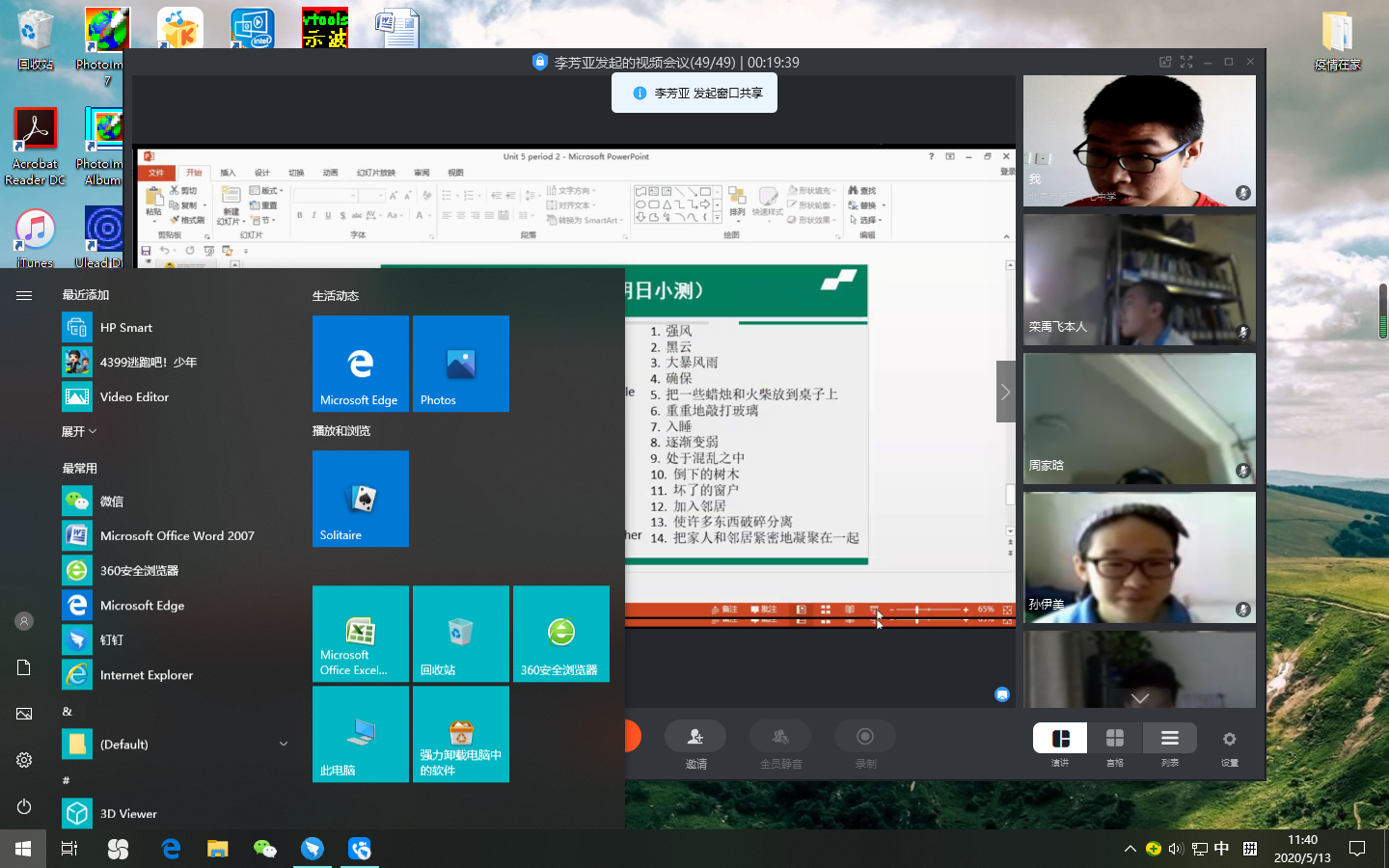Toggle microphone icon on 孙伊美 tile
Screen dimensions: 1389x868
(x=1243, y=610)
